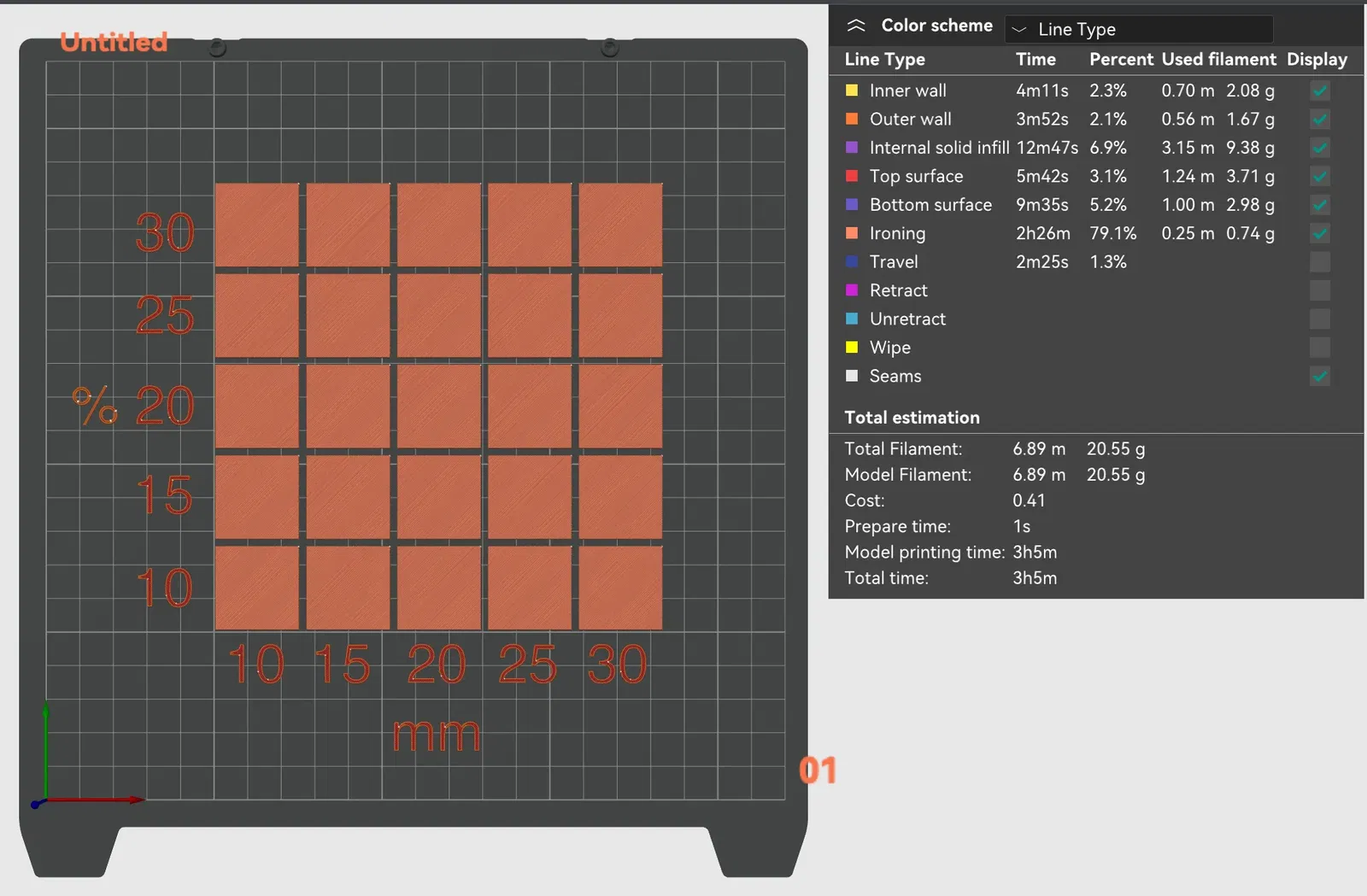Uncheck the Inner wall display checkbox
This screenshot has height=896, width=1367.
[1320, 91]
